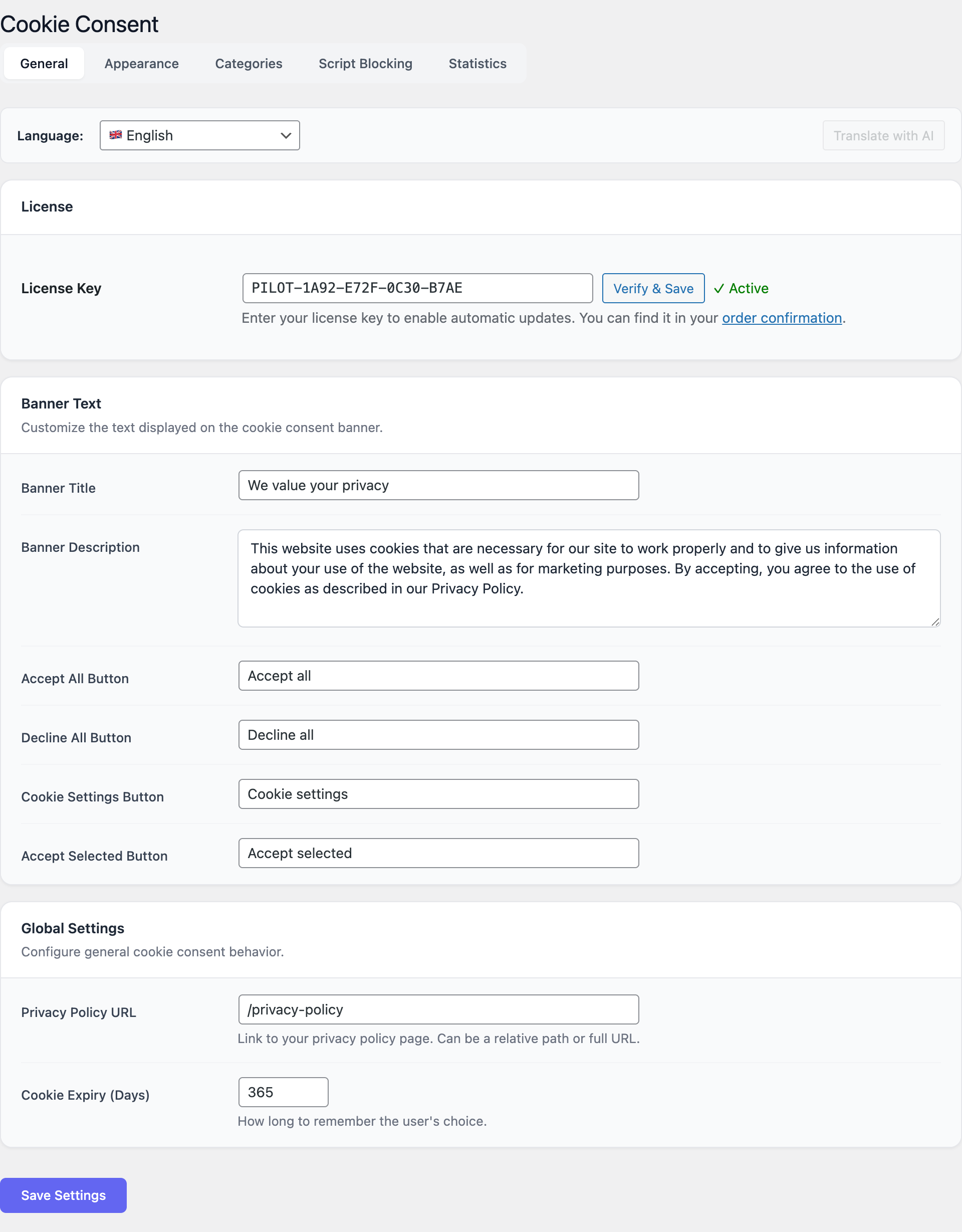Open the Language dropdown

click(199, 135)
